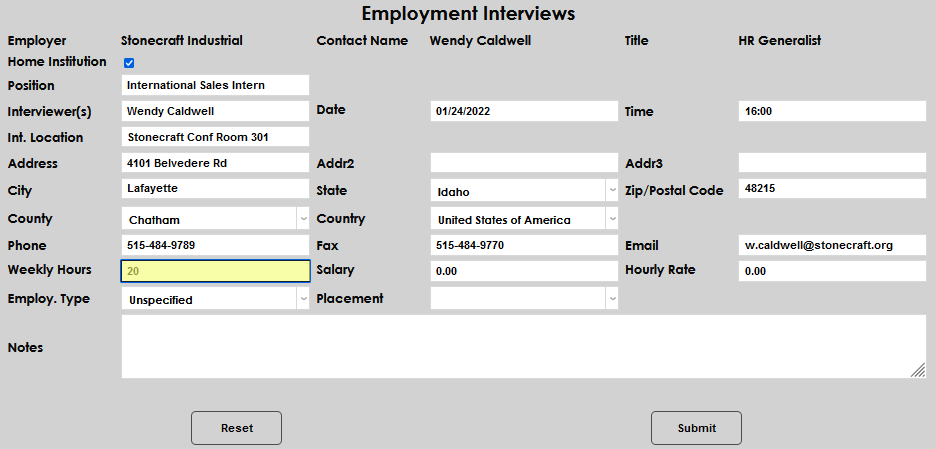Select the Date field showing 01/24/2022

click(x=524, y=111)
